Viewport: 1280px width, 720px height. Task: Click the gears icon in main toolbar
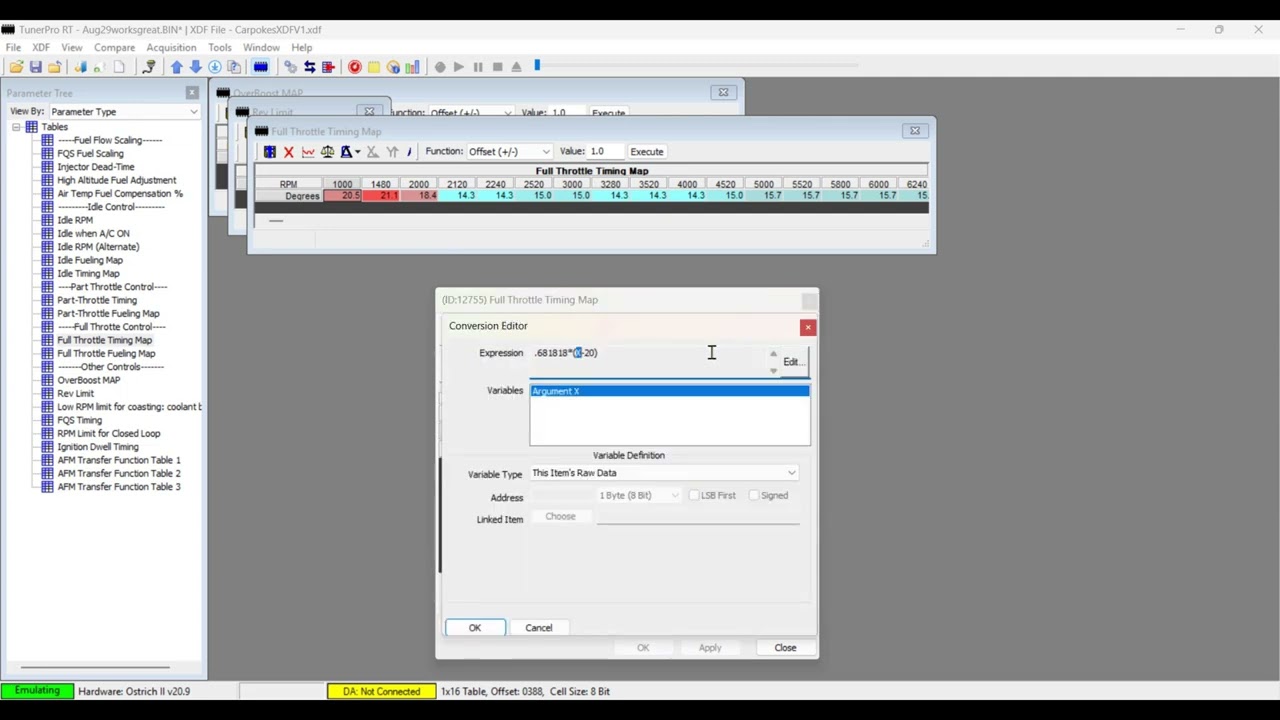pyautogui.click(x=289, y=67)
